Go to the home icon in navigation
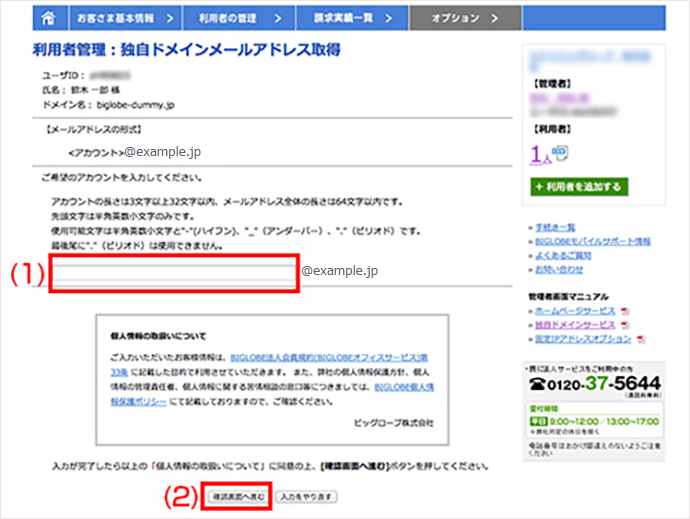This screenshot has height=519, width=690. (48, 18)
